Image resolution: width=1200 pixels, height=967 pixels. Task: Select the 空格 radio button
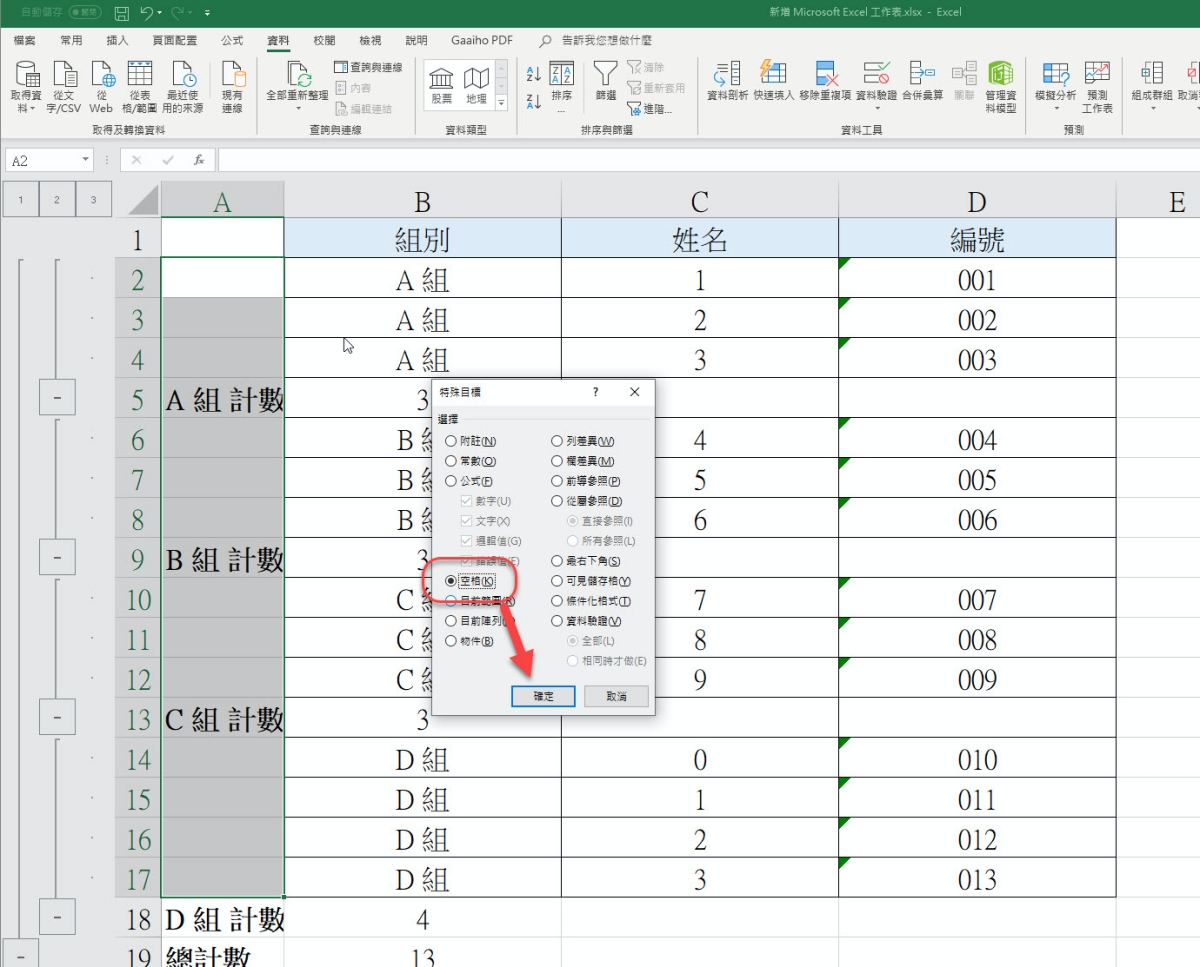(x=451, y=581)
